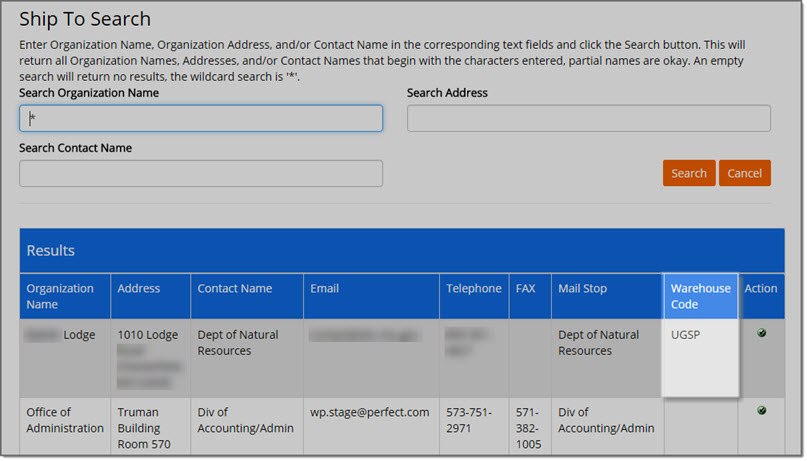The width and height of the screenshot is (807, 461).
Task: Focus the Search Organization Name field
Action: (x=201, y=118)
